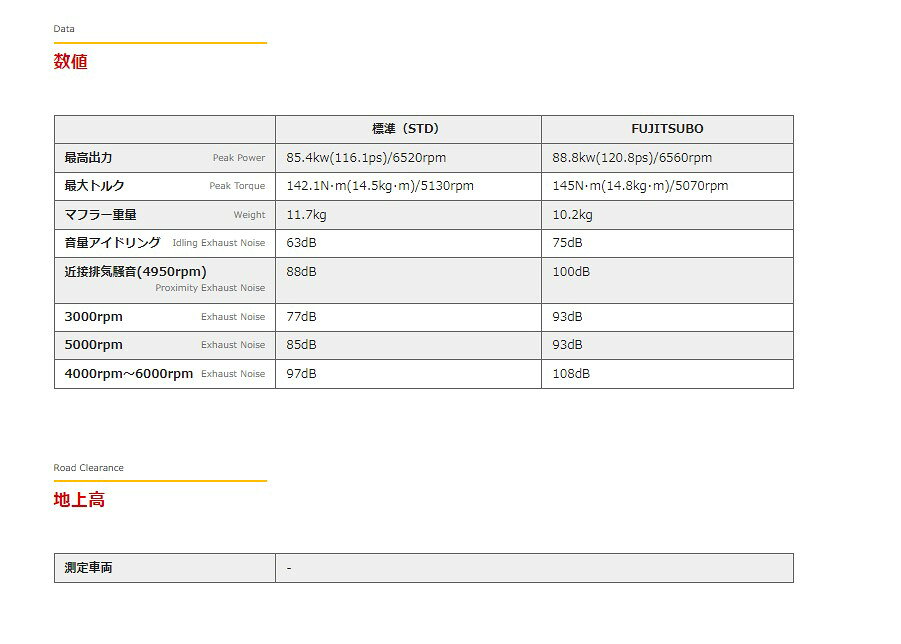Click the 11.7kg standard weight cell
The height and width of the screenshot is (644, 901).
point(306,215)
